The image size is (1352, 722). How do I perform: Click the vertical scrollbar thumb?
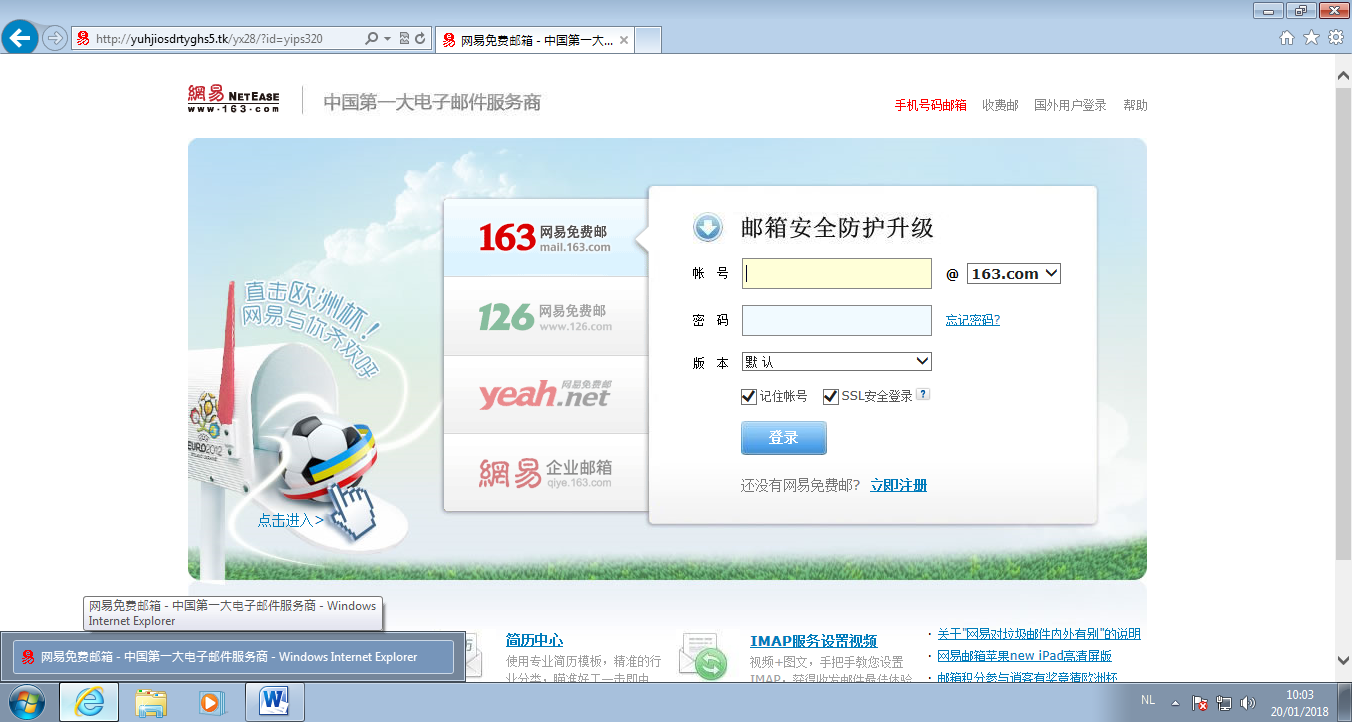tap(1344, 325)
